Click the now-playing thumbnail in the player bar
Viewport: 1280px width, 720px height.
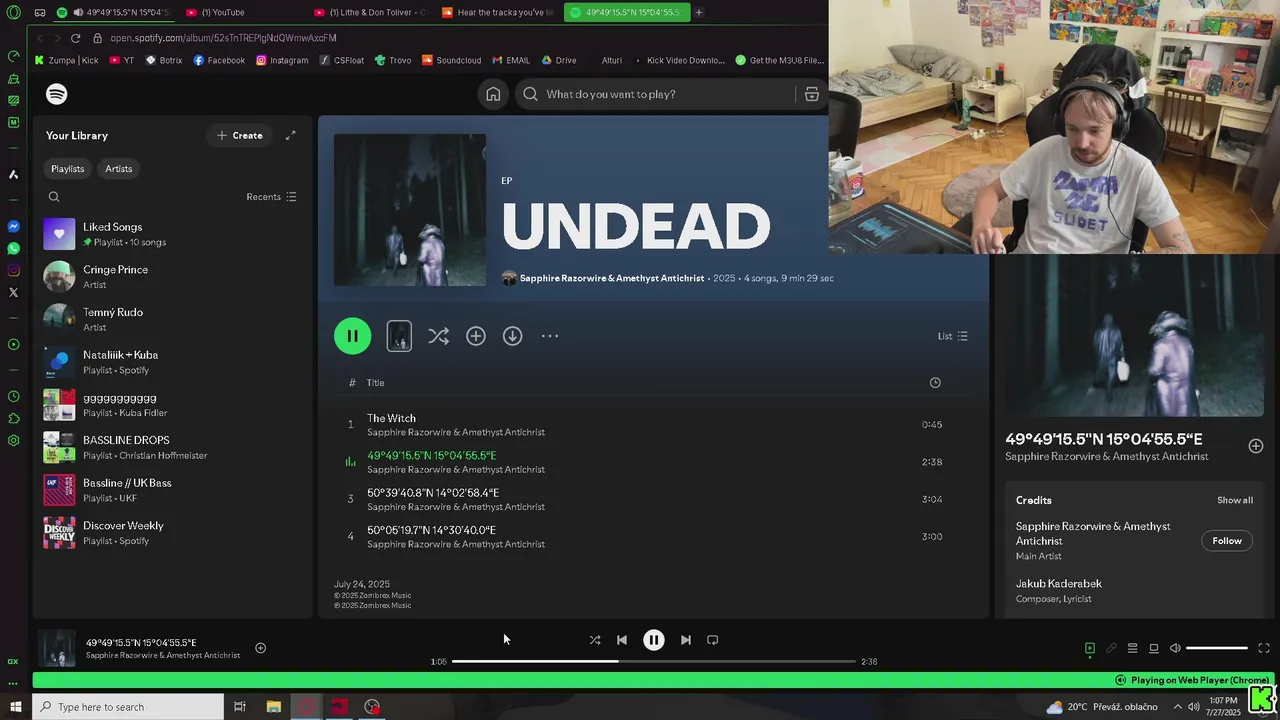57,648
